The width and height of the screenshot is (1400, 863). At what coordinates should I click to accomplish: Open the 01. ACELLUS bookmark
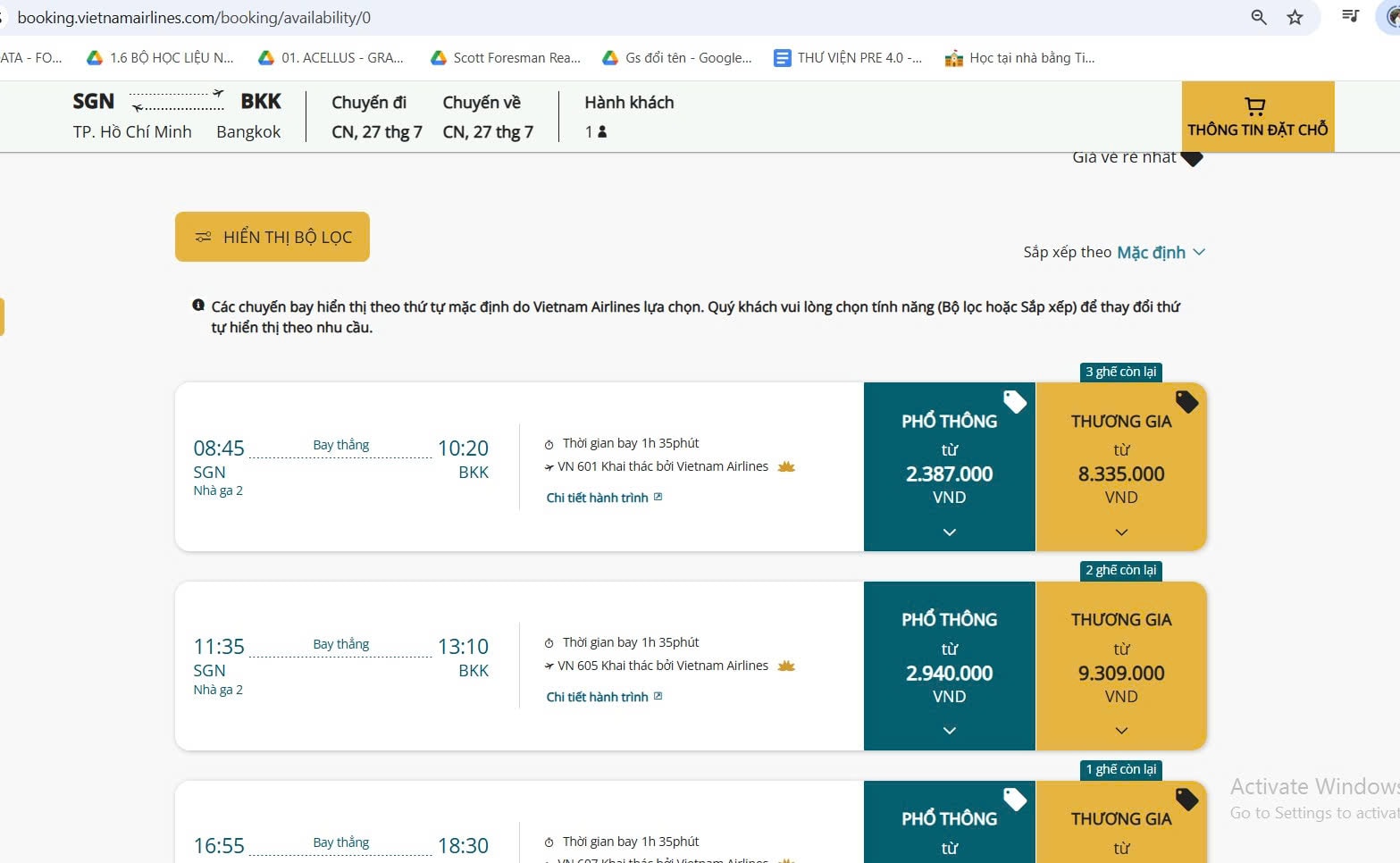331,58
